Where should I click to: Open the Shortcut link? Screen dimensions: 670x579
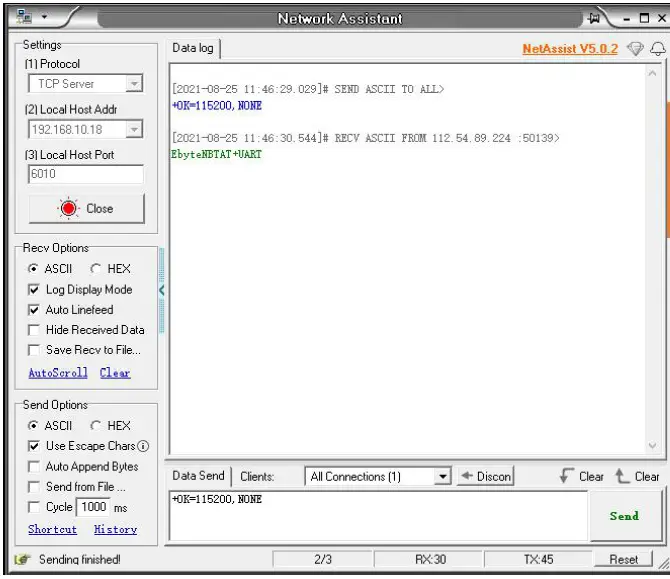tap(53, 529)
